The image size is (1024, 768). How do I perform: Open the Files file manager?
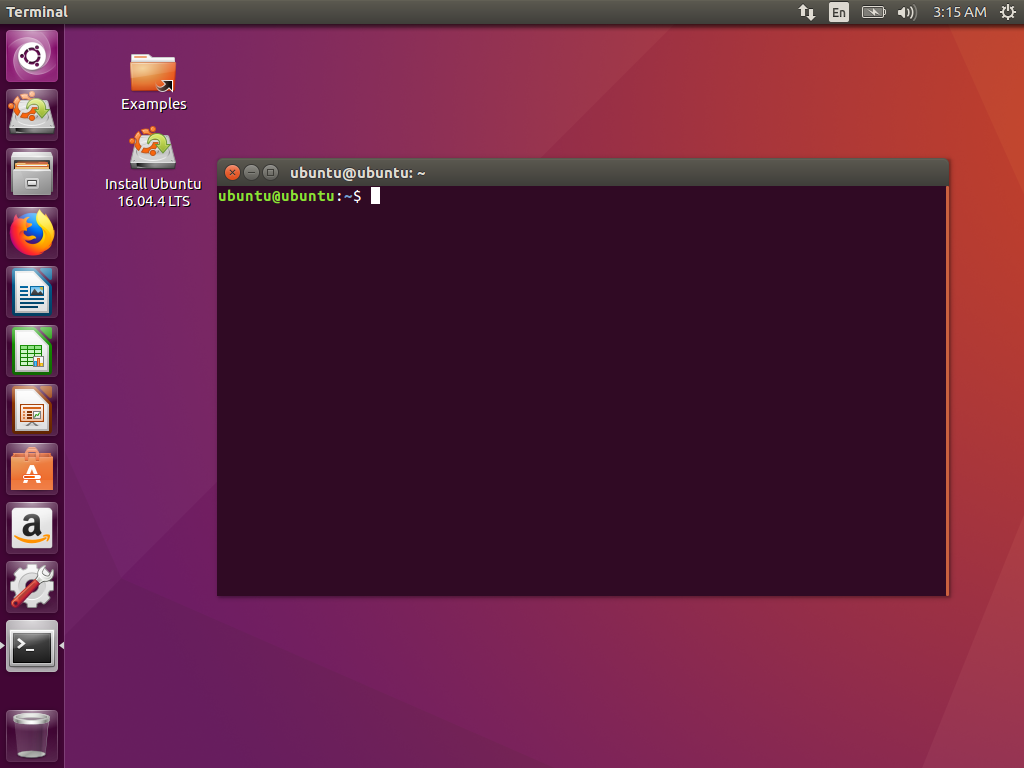click(x=31, y=173)
